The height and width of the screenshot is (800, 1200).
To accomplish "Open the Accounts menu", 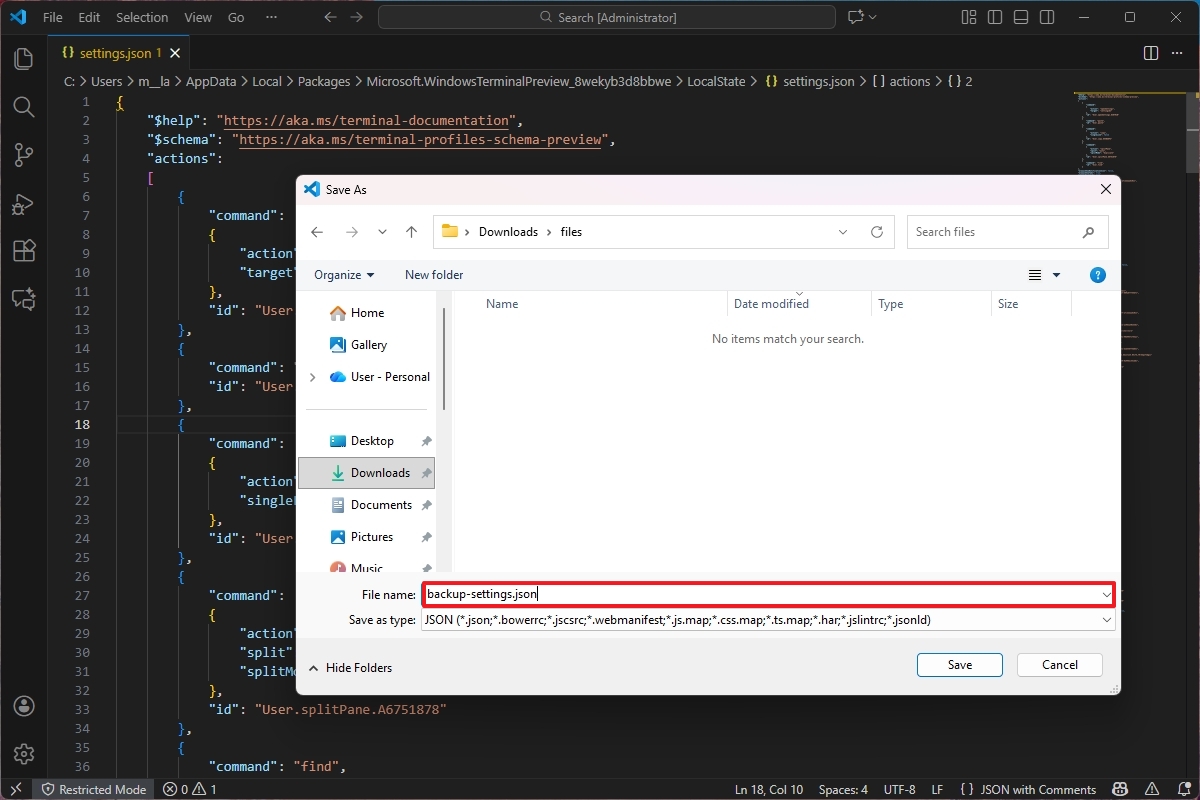I will [x=24, y=707].
